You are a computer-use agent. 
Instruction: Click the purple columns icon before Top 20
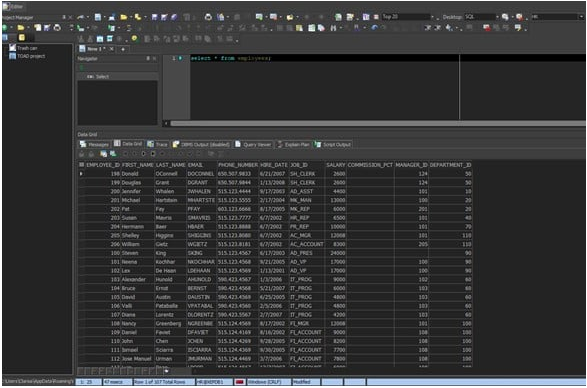(x=366, y=17)
